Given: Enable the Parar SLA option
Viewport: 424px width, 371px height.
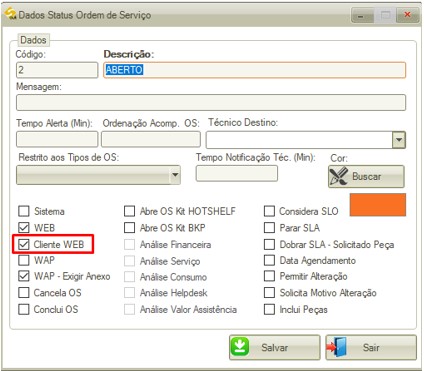Looking at the screenshot, I should click(269, 228).
